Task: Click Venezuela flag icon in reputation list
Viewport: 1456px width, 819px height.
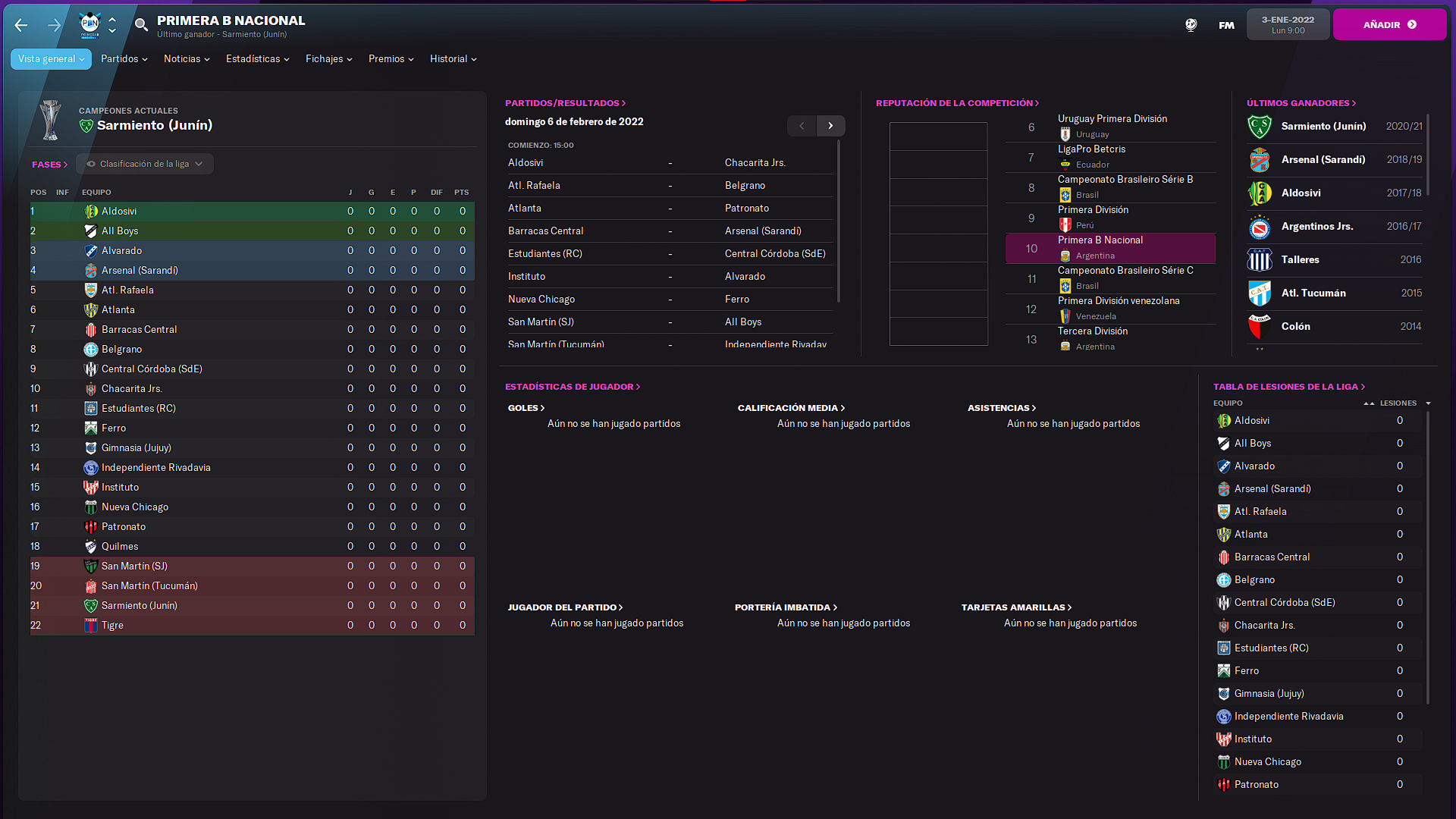Action: (1065, 316)
